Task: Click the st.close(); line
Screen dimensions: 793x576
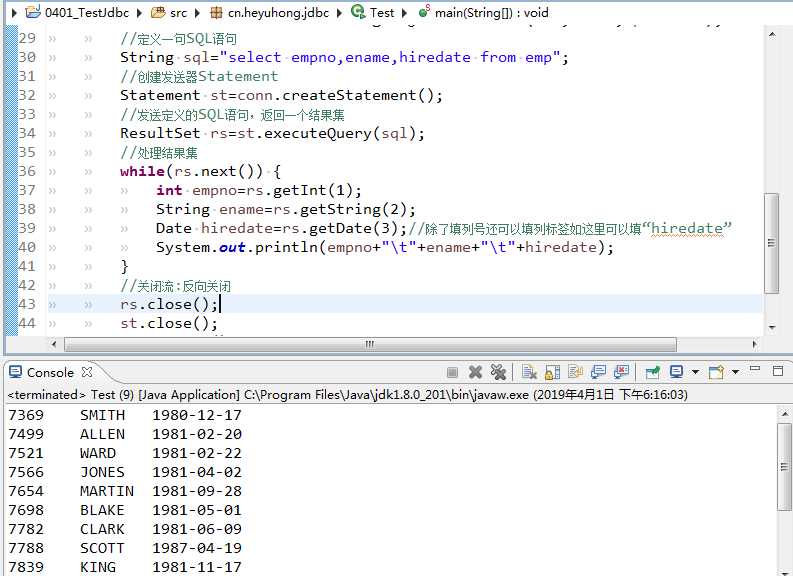Action: tap(169, 324)
